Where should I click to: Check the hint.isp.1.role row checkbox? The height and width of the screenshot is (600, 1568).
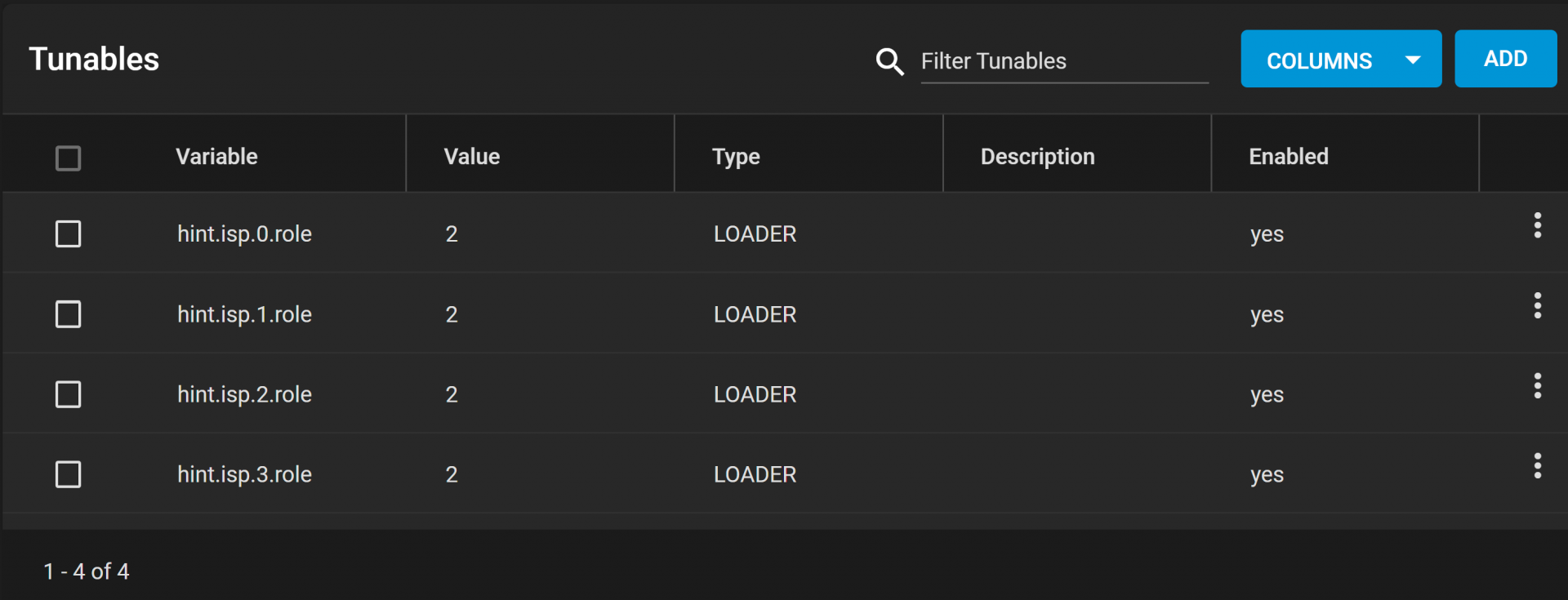pyautogui.click(x=68, y=313)
